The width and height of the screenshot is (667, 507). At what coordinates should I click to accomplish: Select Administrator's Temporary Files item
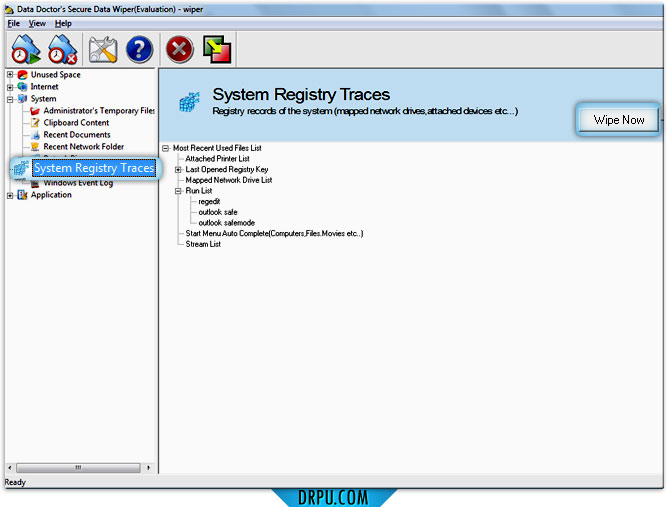[x=99, y=111]
